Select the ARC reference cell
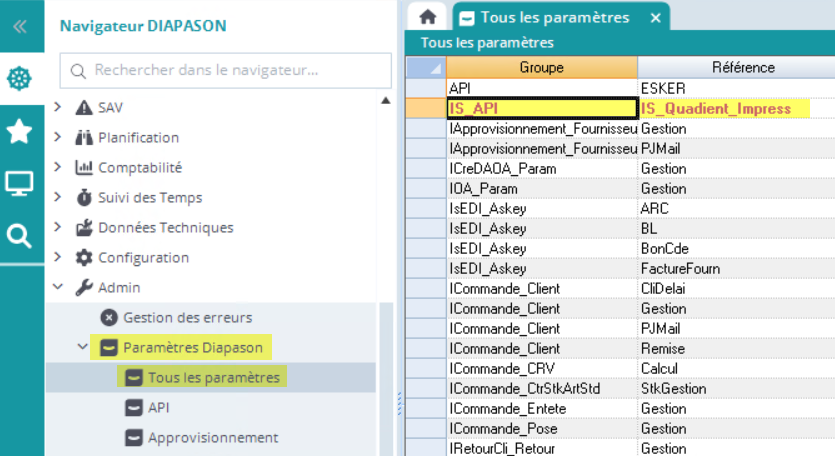Viewport: 835px width, 456px height. coord(736,208)
